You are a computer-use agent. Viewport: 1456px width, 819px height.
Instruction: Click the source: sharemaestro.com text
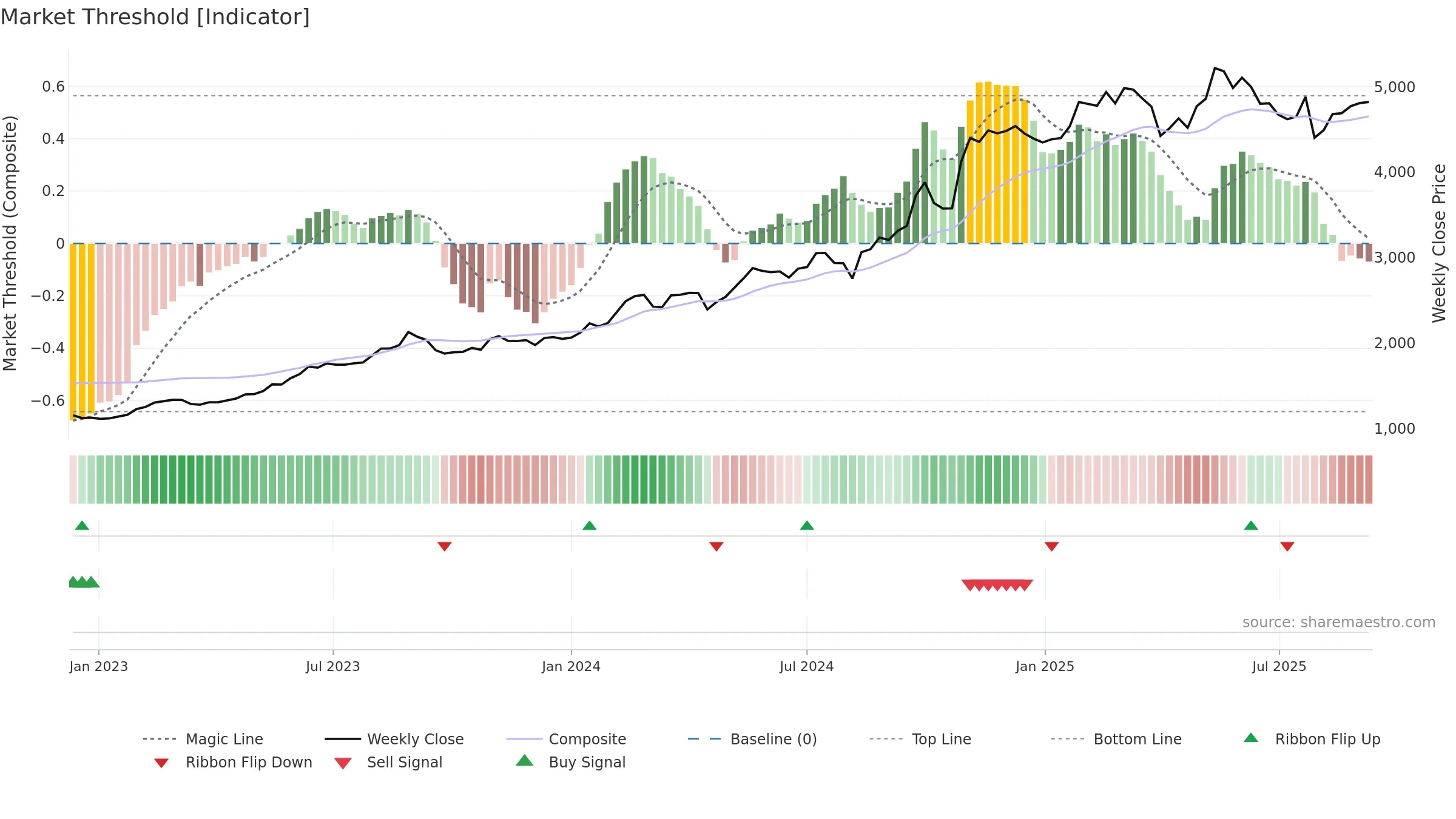[x=1339, y=622]
